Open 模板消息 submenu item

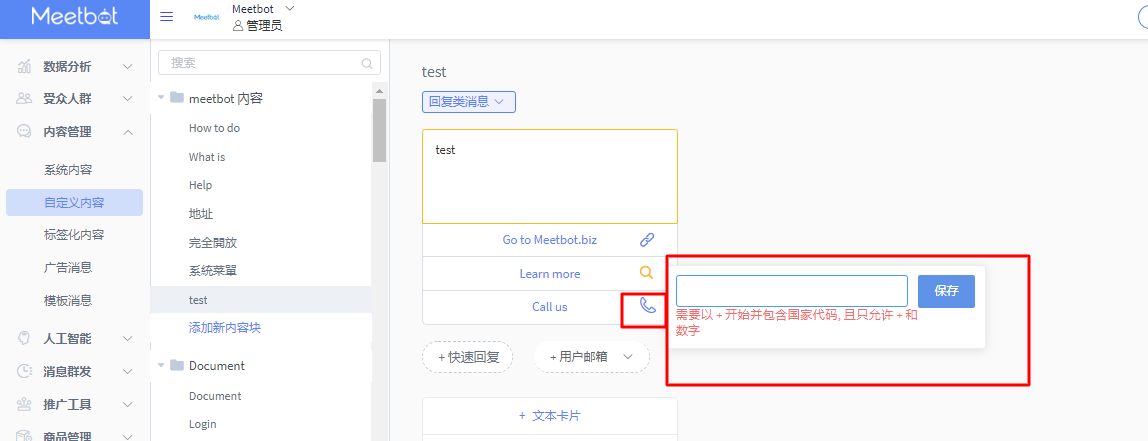68,300
